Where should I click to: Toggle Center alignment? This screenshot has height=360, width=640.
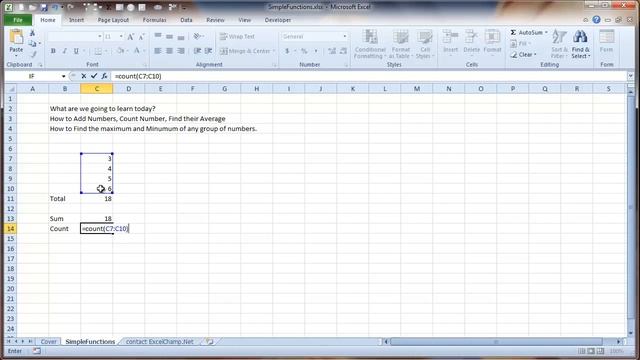[169, 51]
